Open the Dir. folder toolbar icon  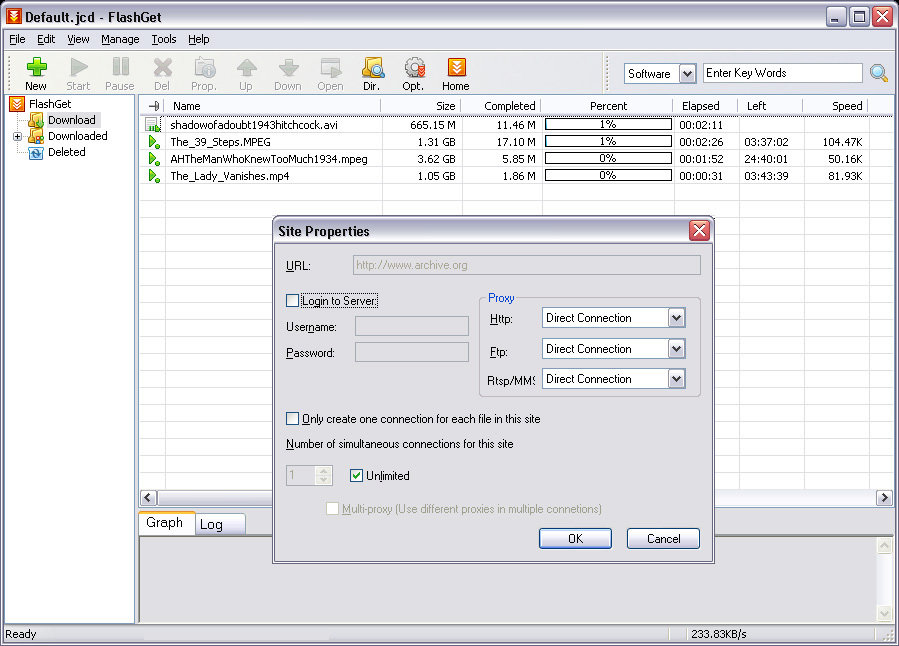pos(373,68)
